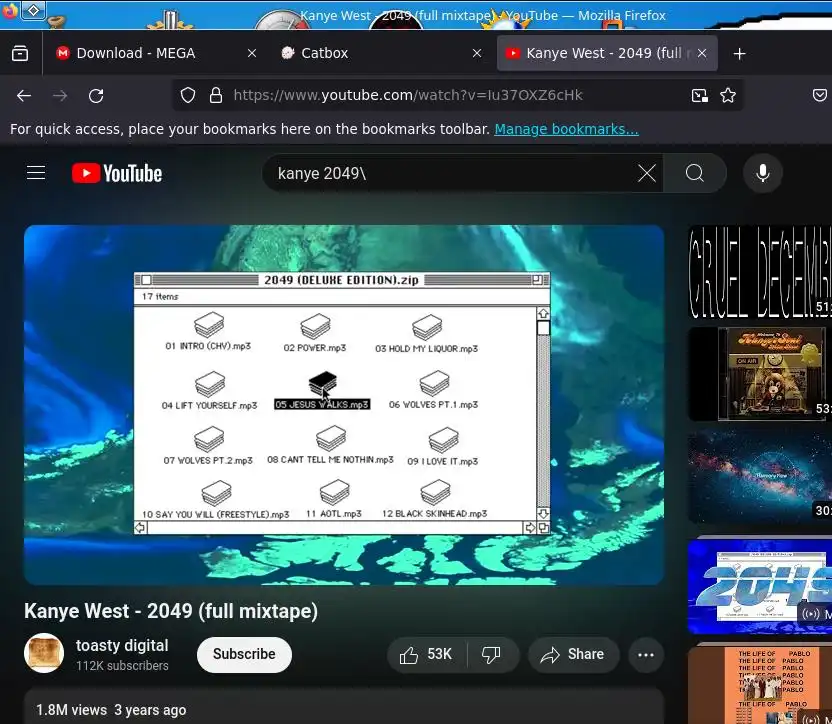Click the 112K subscribers text

[x=122, y=666]
